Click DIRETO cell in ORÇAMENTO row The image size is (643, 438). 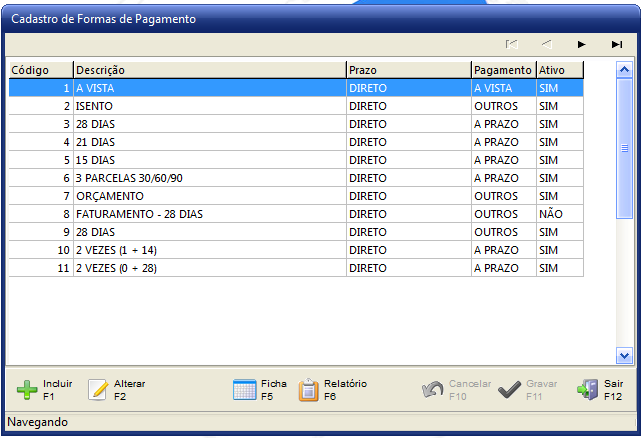click(x=409, y=196)
